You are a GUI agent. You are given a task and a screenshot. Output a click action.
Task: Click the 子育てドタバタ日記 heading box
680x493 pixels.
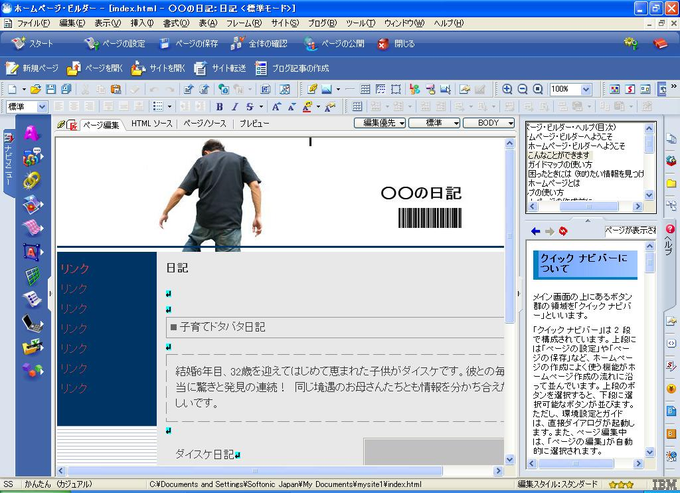point(335,327)
